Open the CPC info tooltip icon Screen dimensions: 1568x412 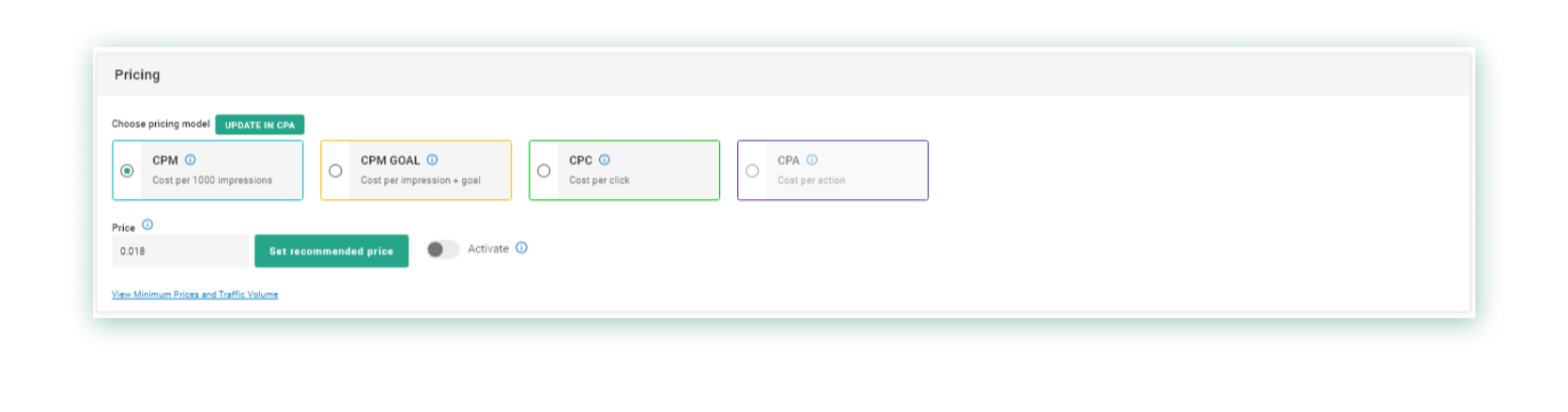[605, 160]
